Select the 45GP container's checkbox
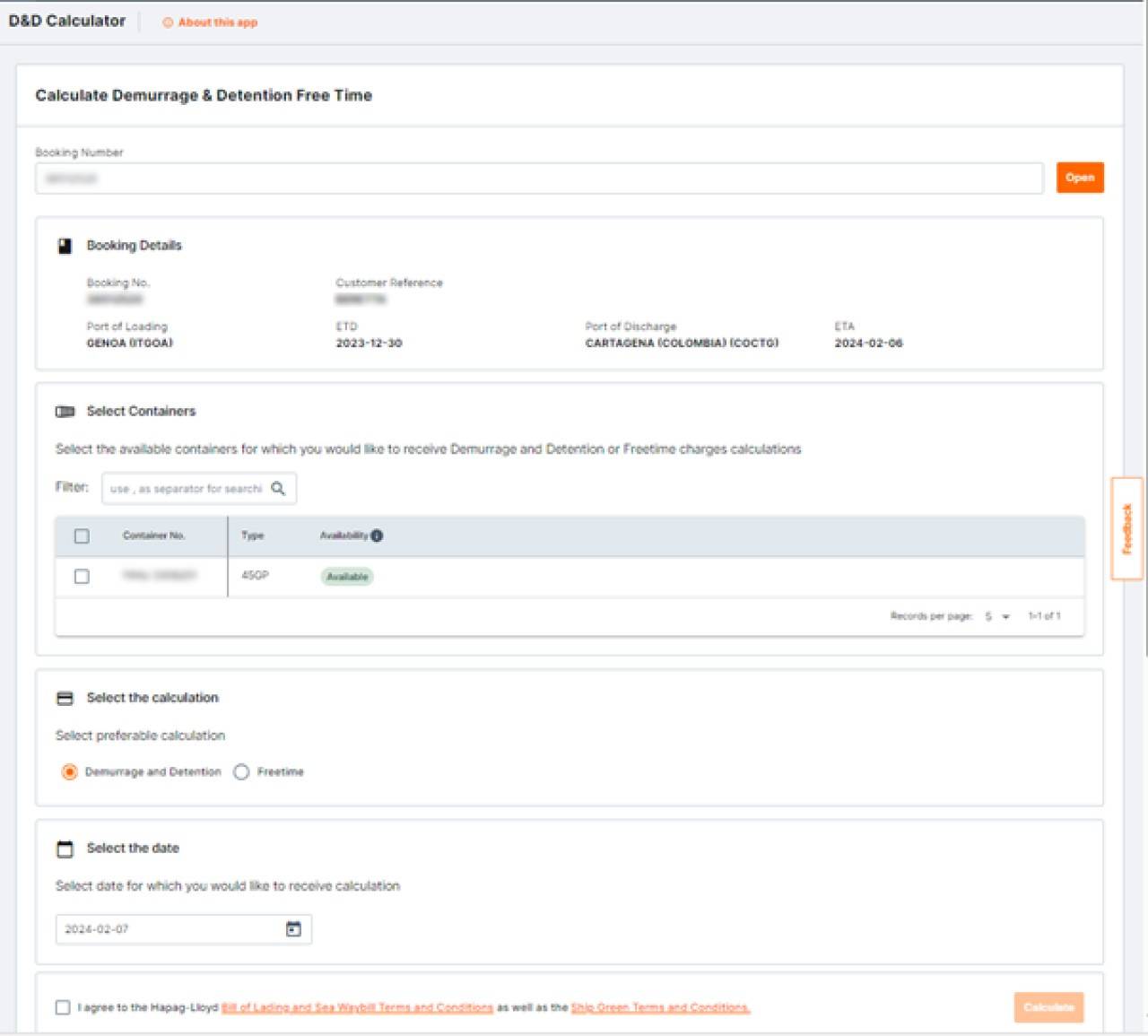1148x1036 pixels. tap(83, 577)
